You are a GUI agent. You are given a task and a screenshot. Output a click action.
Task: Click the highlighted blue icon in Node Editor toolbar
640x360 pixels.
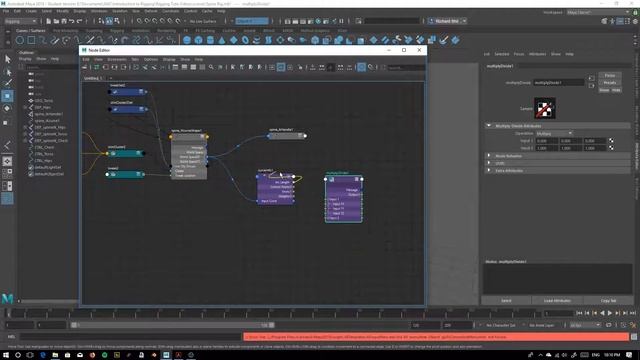click(x=361, y=67)
